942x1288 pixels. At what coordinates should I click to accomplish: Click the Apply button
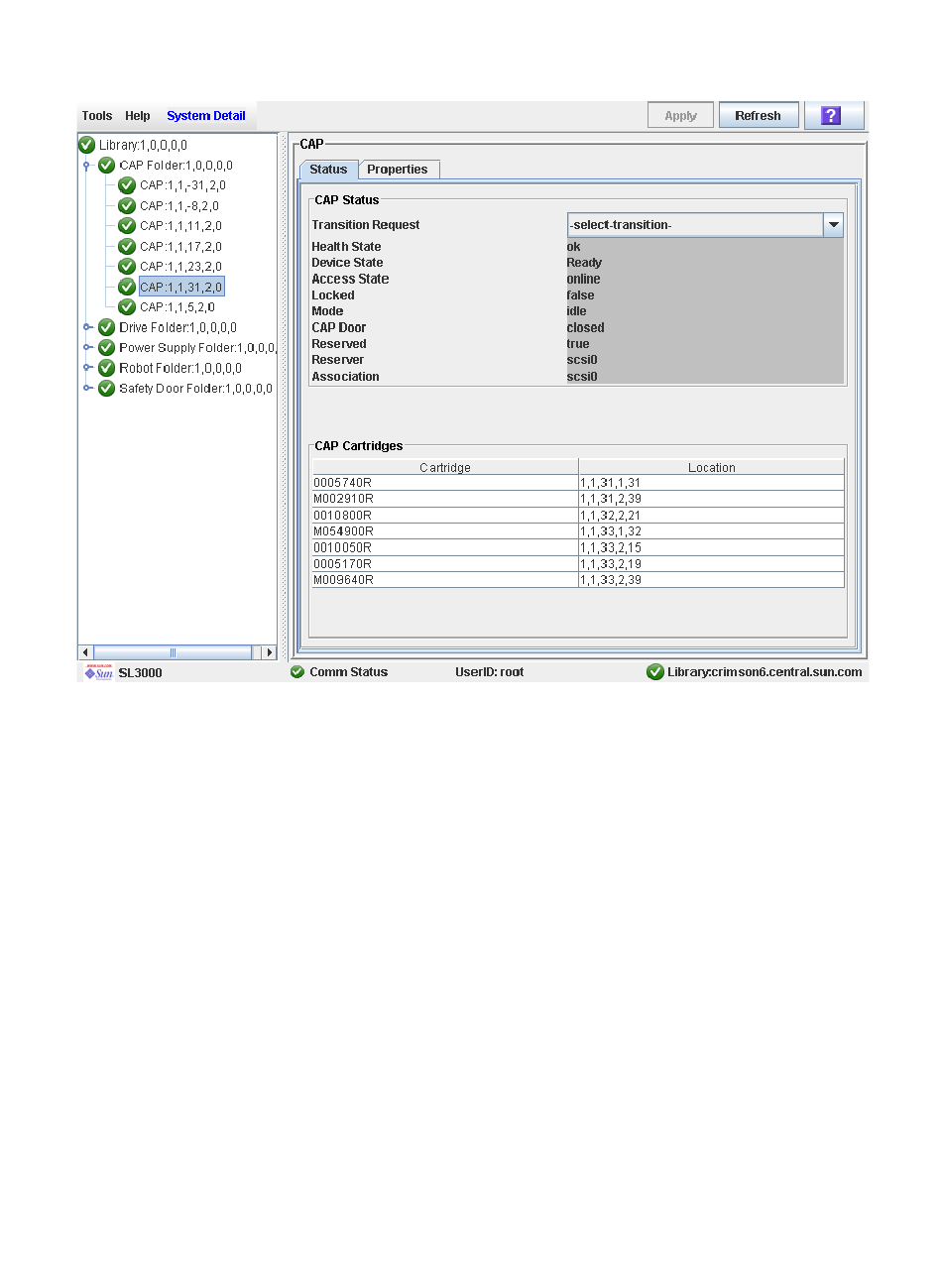680,116
